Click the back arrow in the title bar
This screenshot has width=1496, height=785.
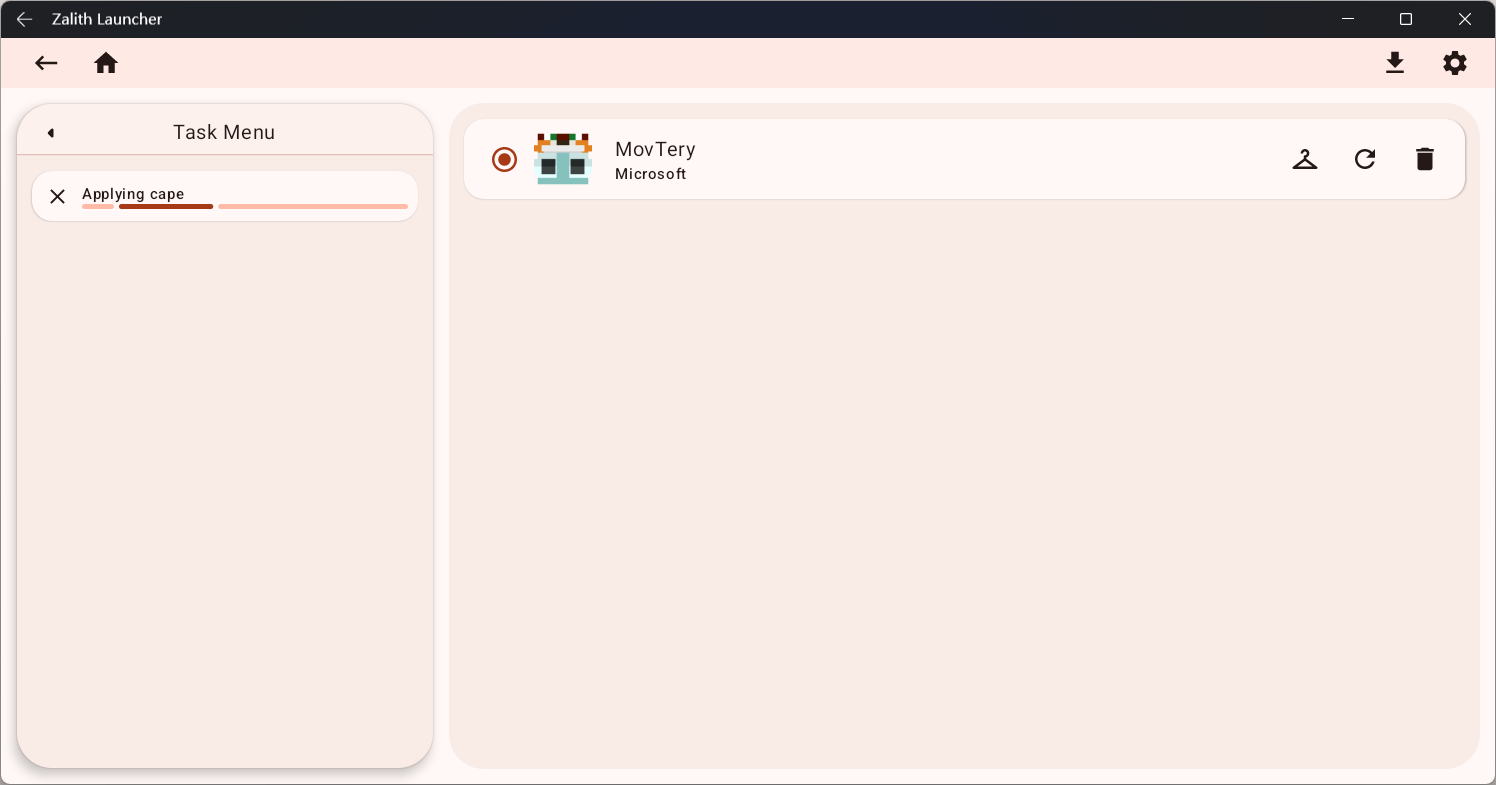pos(24,19)
